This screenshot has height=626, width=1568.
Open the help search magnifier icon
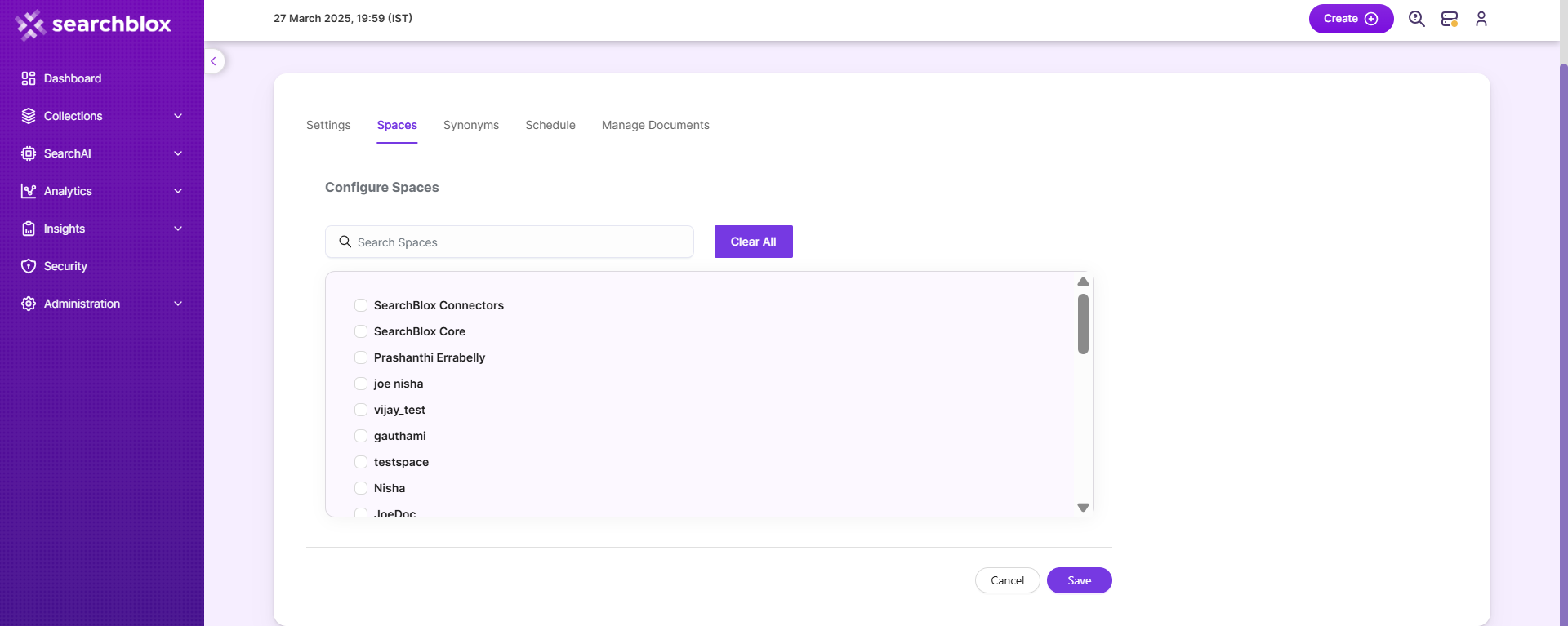tap(1417, 19)
